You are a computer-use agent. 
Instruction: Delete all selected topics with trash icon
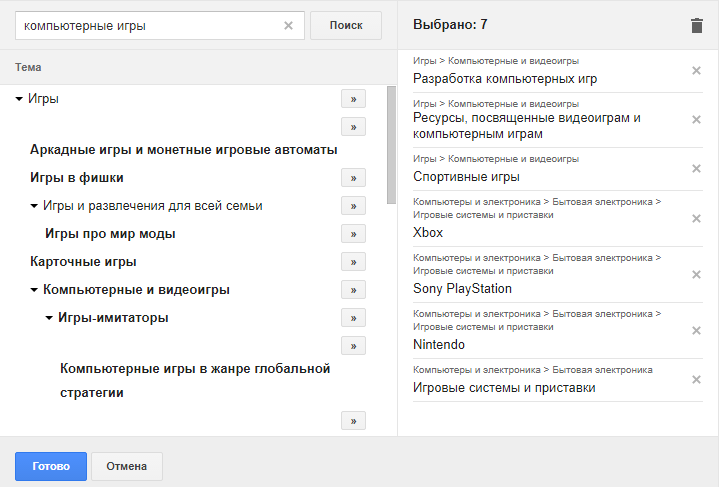(697, 26)
